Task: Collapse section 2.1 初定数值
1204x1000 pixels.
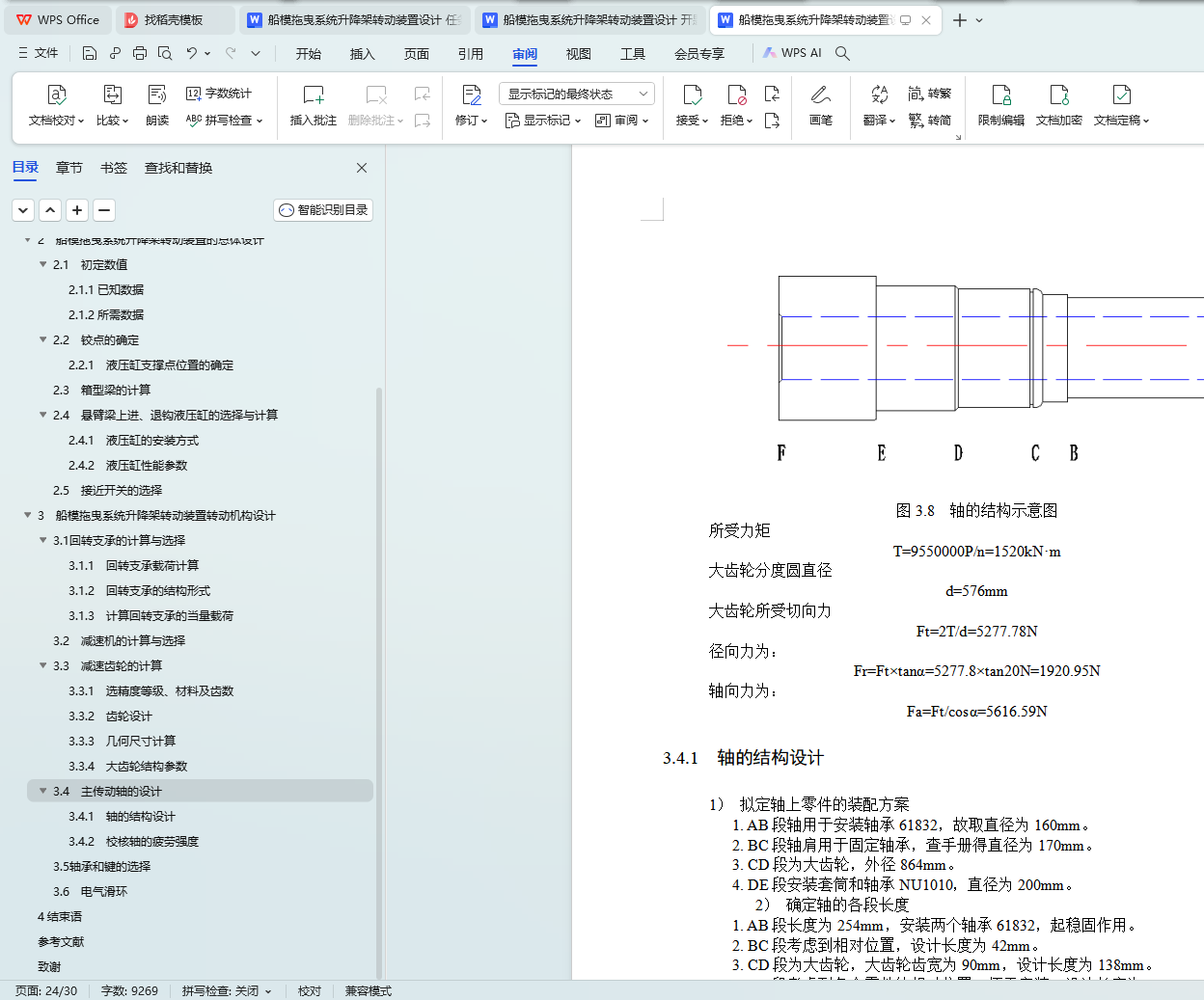Action: click(x=42, y=264)
